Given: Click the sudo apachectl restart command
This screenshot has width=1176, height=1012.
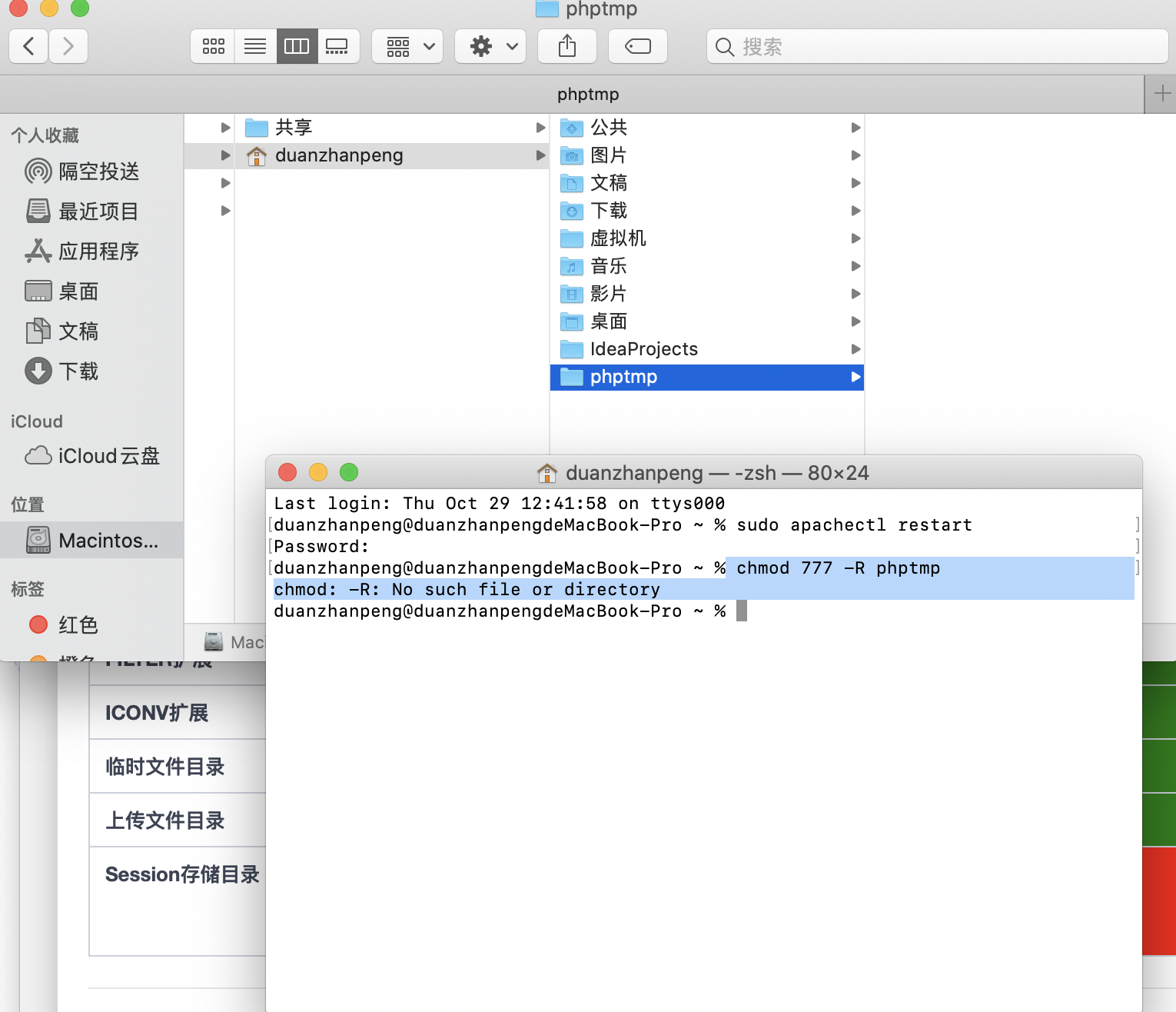Looking at the screenshot, I should point(854,524).
